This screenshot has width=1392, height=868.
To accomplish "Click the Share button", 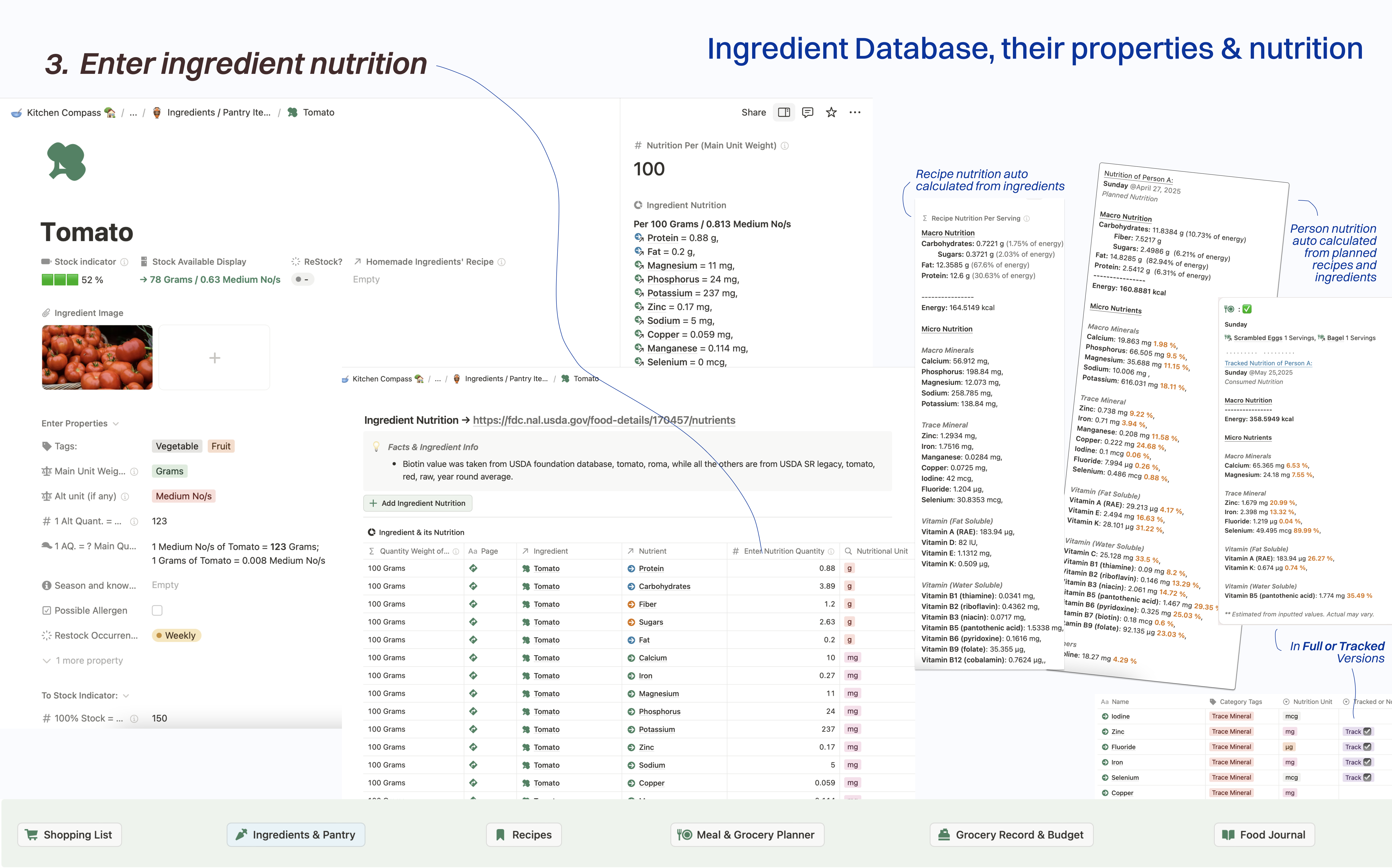I will coord(754,113).
